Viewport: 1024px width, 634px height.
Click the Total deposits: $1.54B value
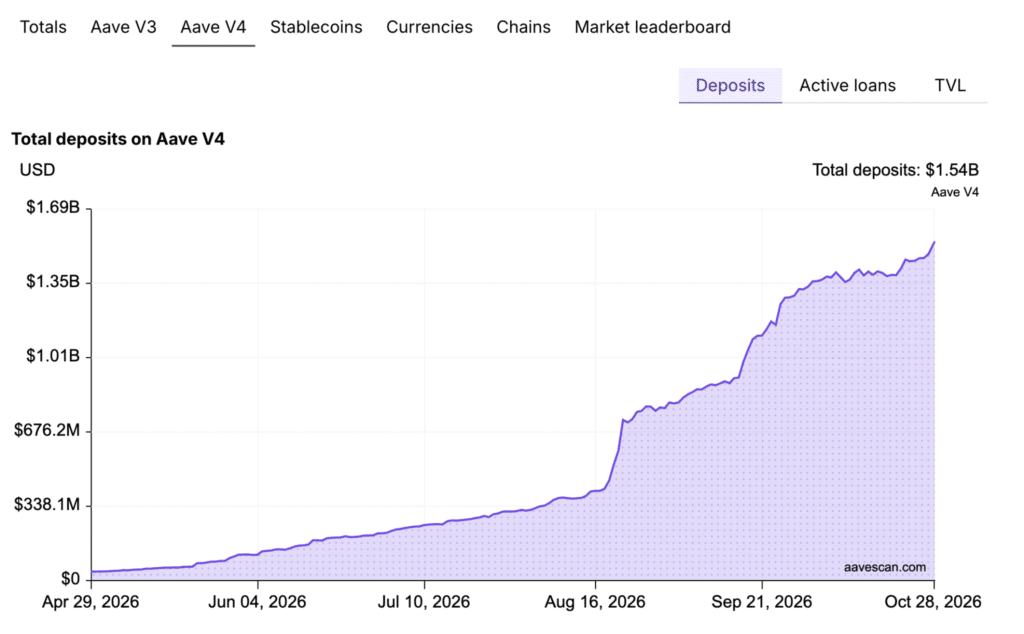pyautogui.click(x=895, y=170)
